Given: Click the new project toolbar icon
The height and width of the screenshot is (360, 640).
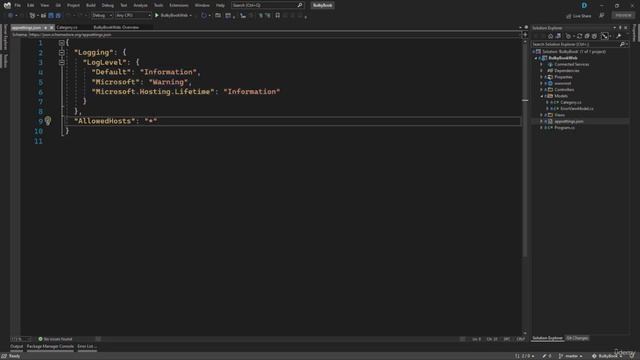Looking at the screenshot, I should click(32, 16).
